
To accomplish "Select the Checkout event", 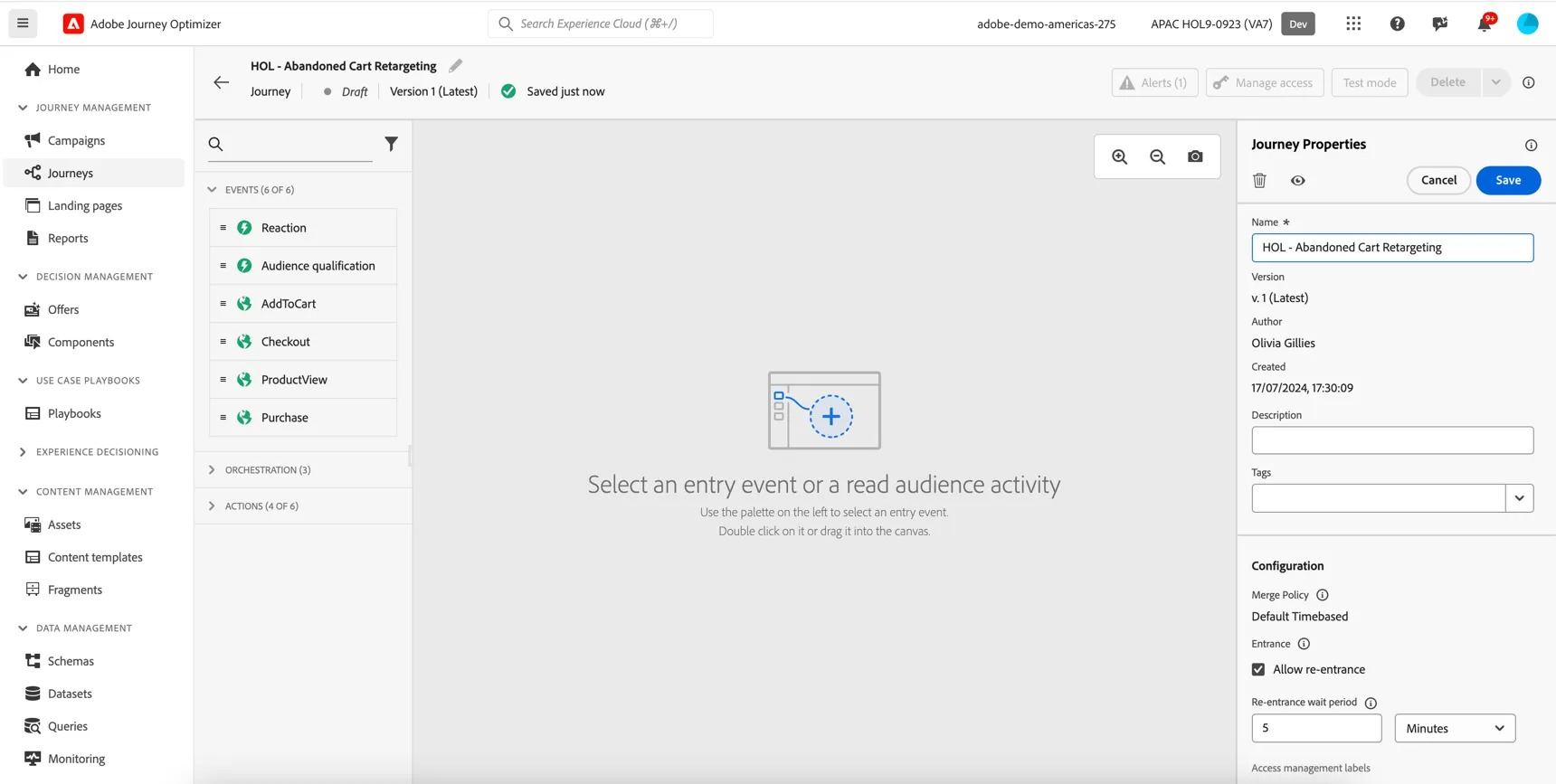I will point(303,342).
